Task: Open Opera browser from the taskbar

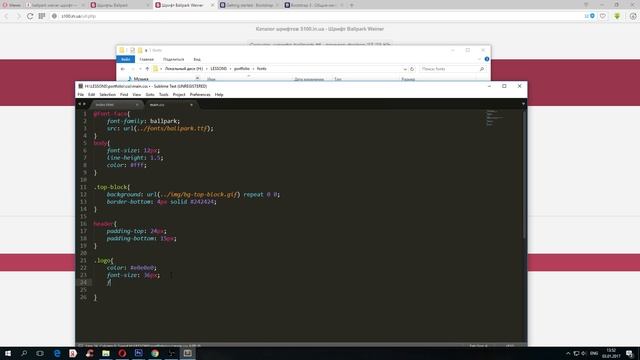Action: [x=122, y=353]
